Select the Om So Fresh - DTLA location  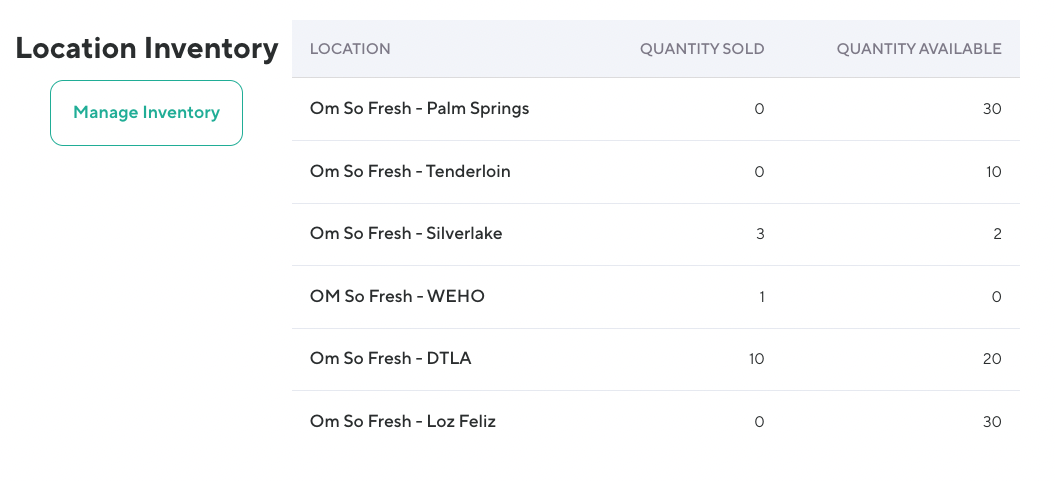tap(390, 359)
